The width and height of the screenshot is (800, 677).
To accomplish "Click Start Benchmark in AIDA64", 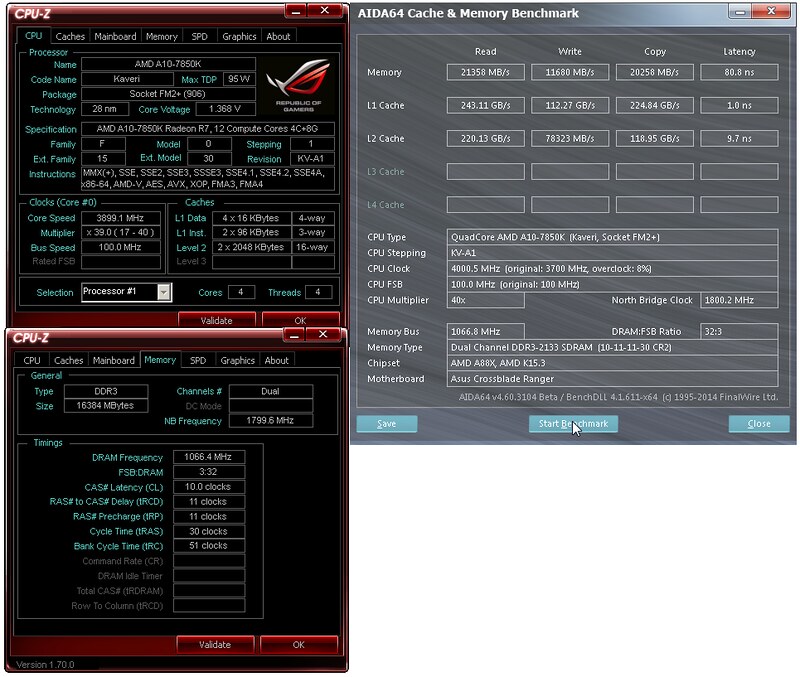I will point(573,423).
